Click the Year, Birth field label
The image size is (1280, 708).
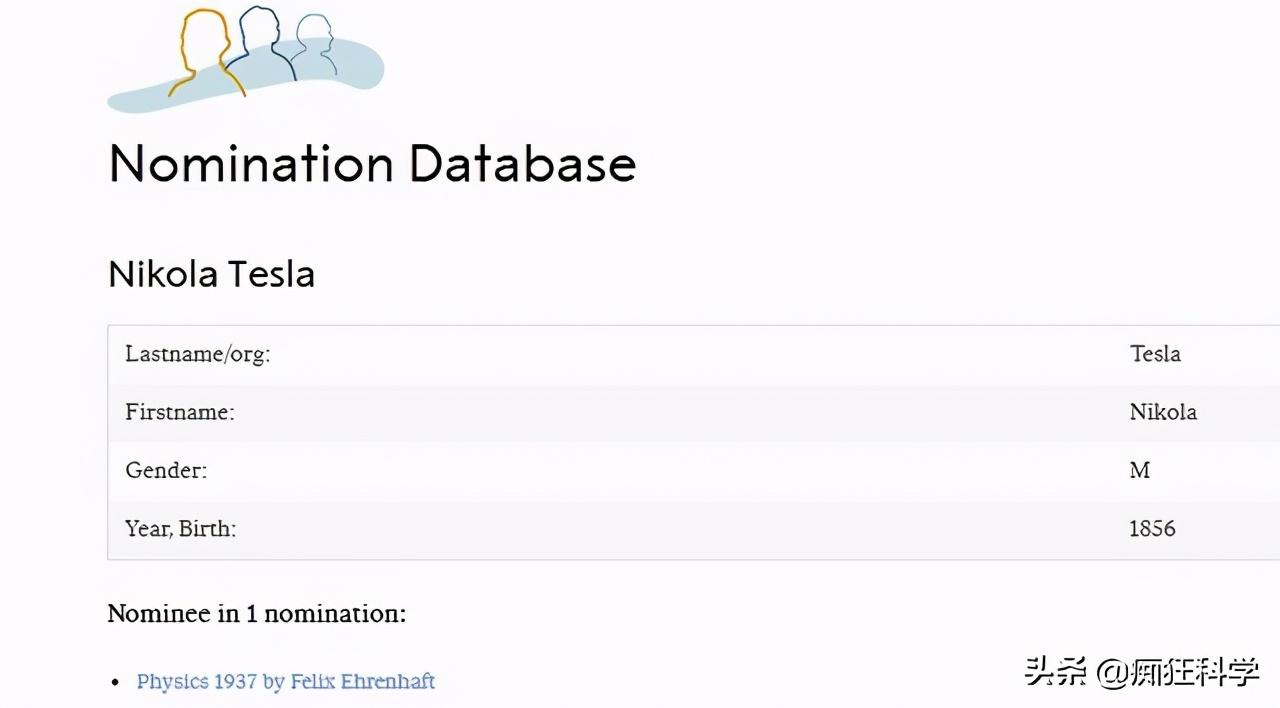(x=180, y=528)
